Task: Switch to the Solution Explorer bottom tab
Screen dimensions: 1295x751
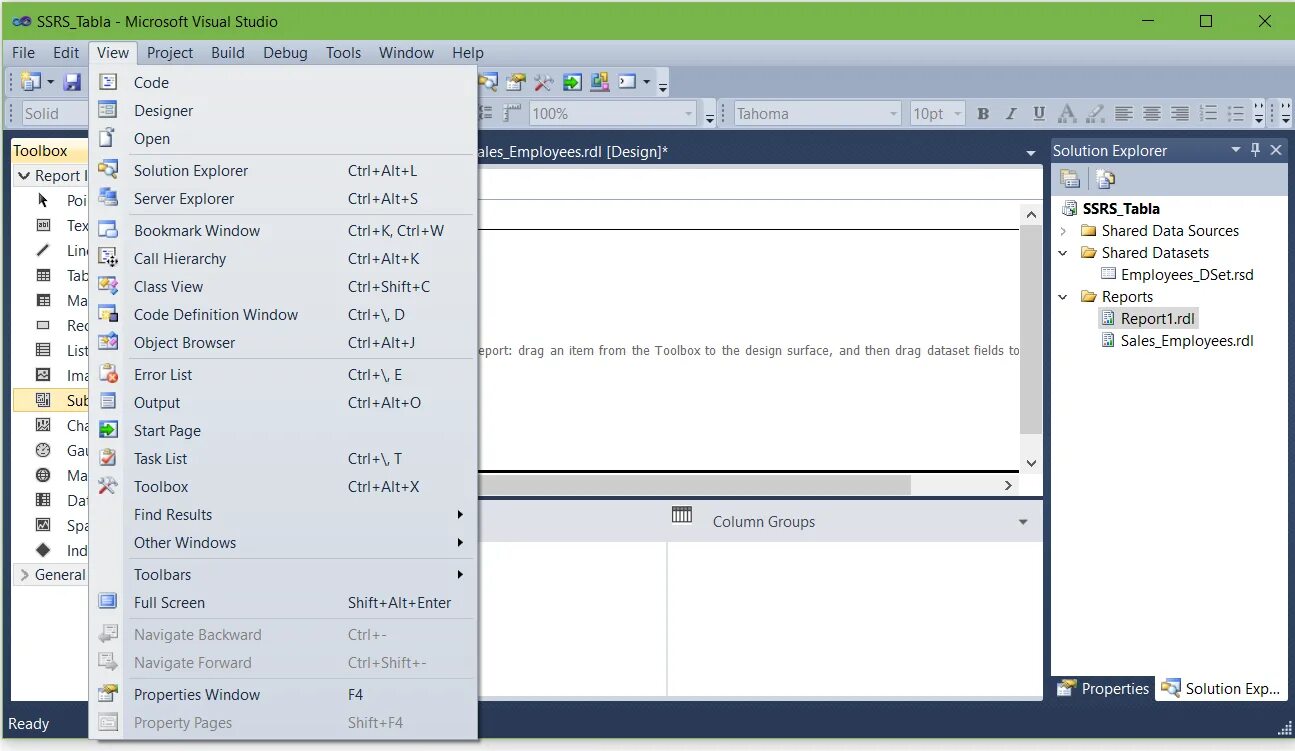Action: pos(1221,688)
